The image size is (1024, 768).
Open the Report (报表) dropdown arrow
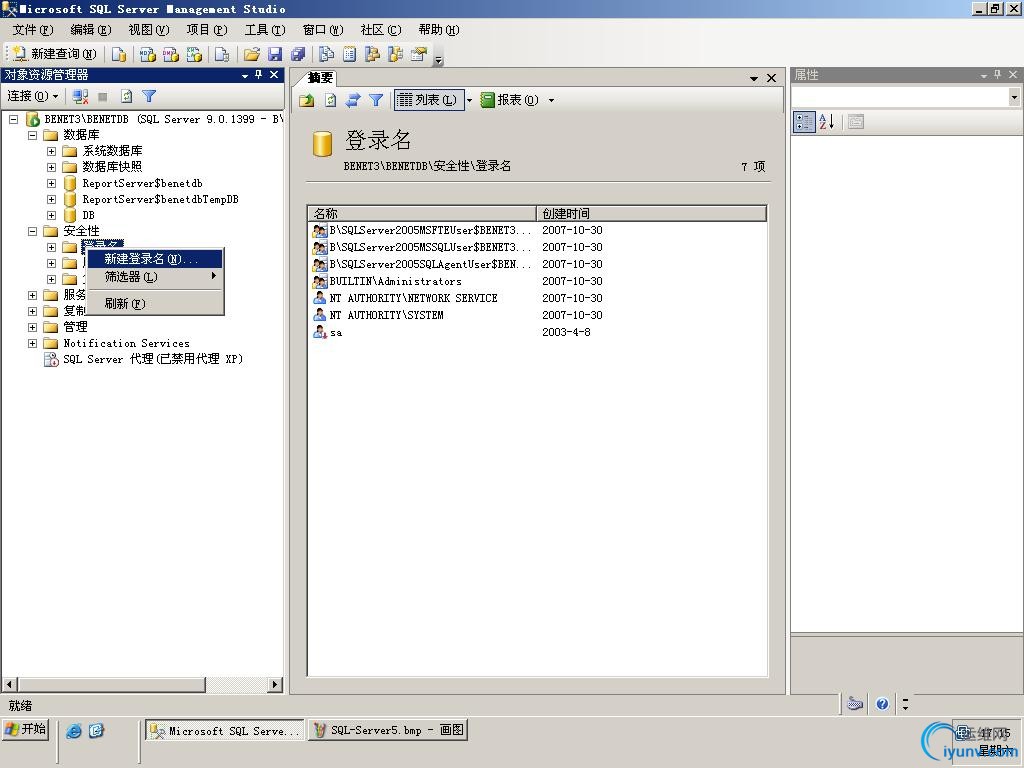point(551,100)
